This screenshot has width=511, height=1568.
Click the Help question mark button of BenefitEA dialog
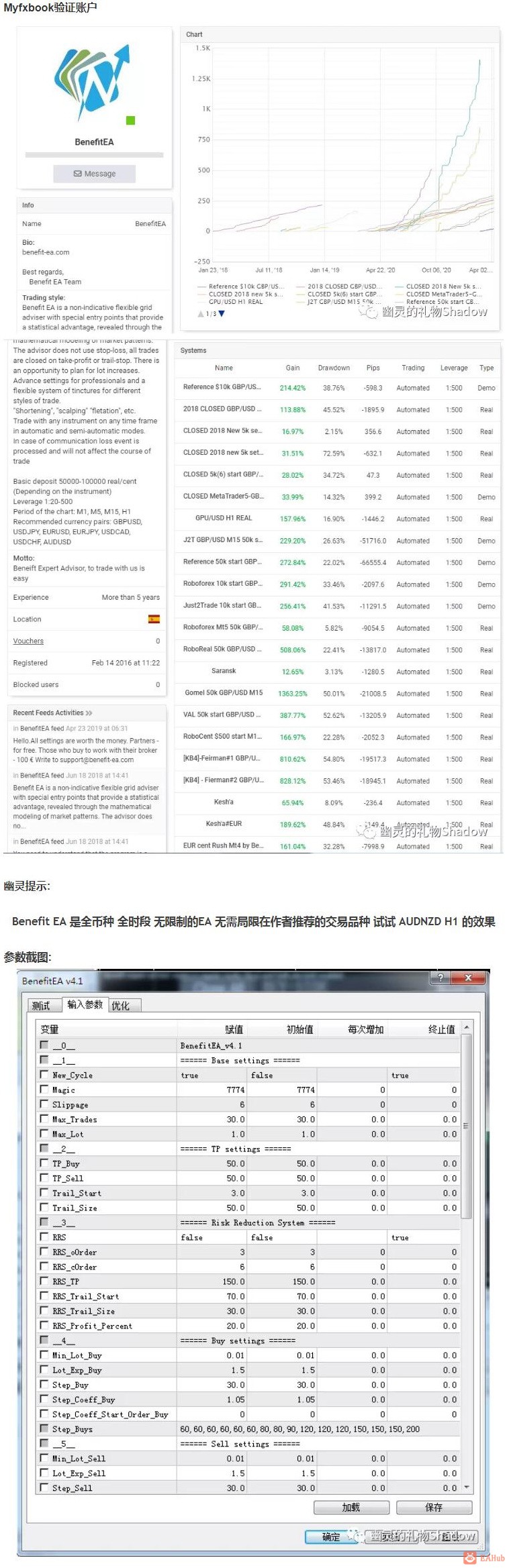(x=440, y=978)
